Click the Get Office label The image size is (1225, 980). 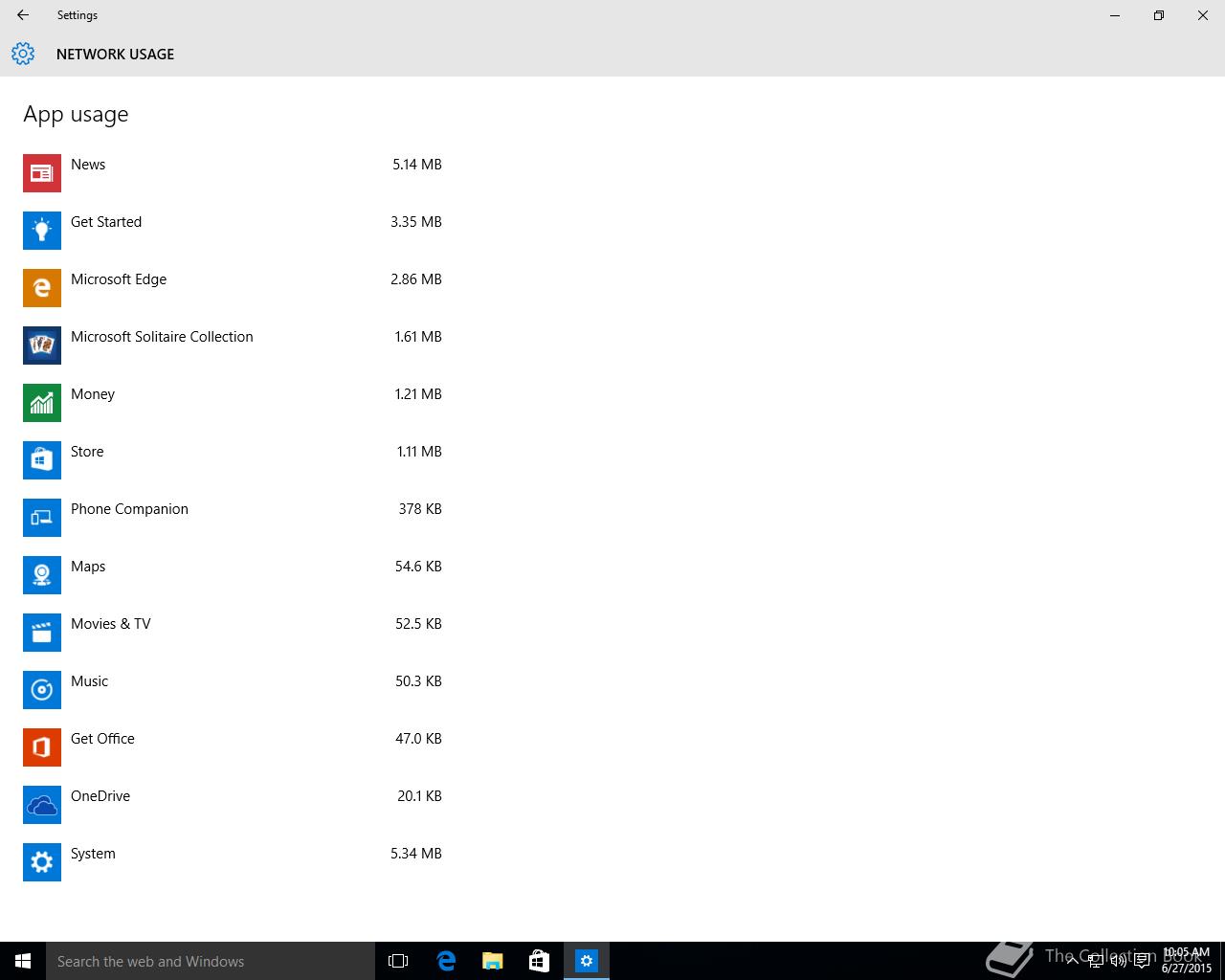(x=102, y=739)
